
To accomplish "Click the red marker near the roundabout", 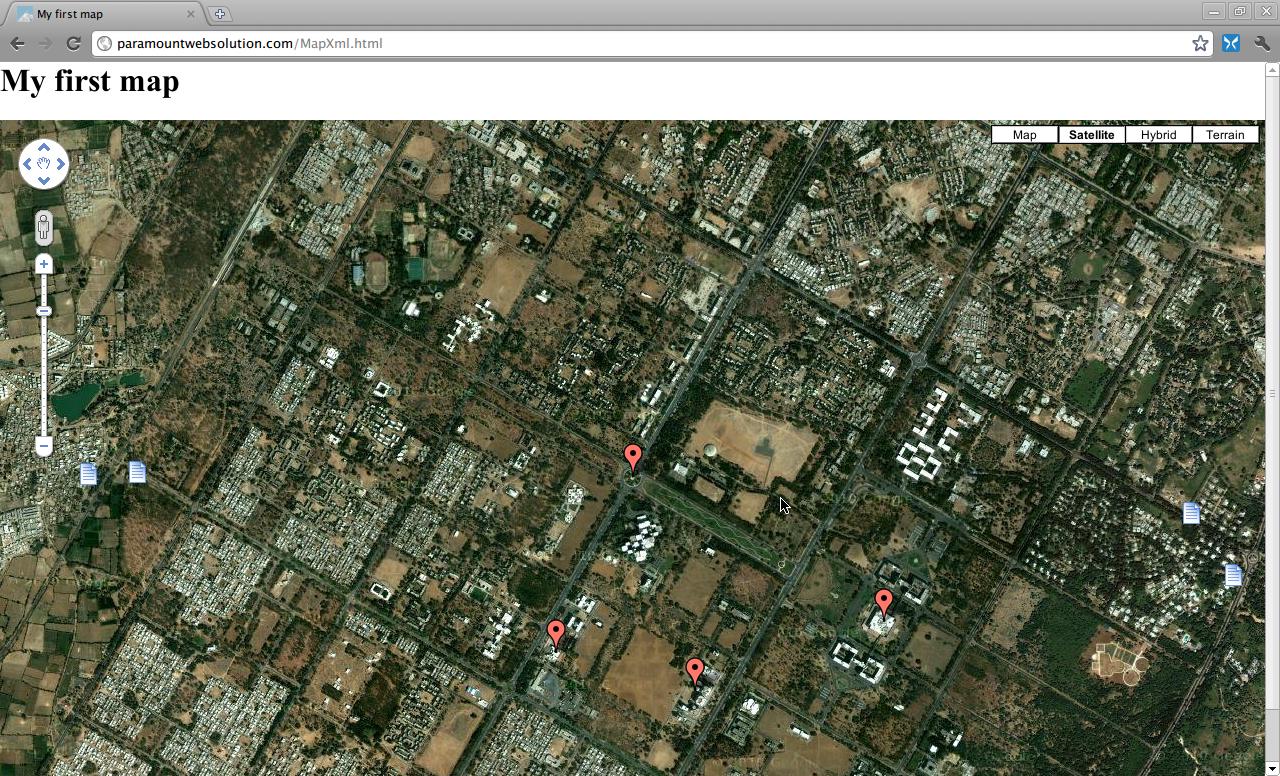I will coord(632,457).
